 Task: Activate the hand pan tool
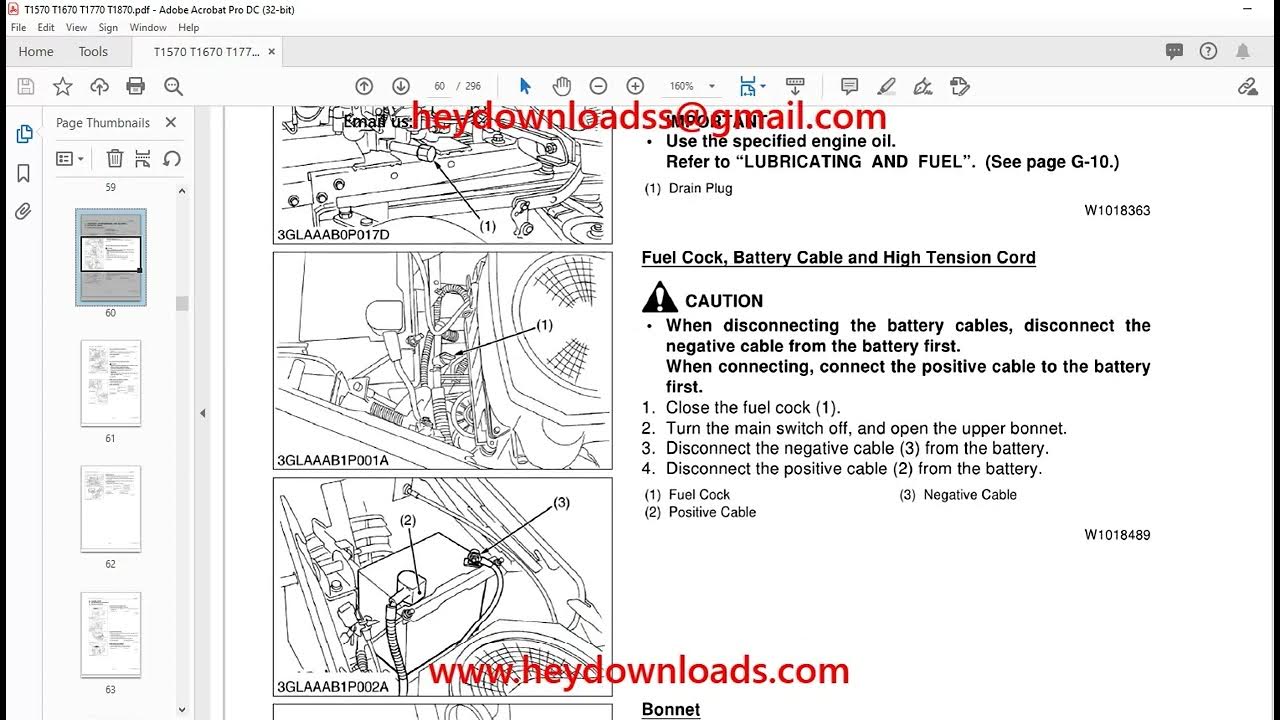coord(562,86)
